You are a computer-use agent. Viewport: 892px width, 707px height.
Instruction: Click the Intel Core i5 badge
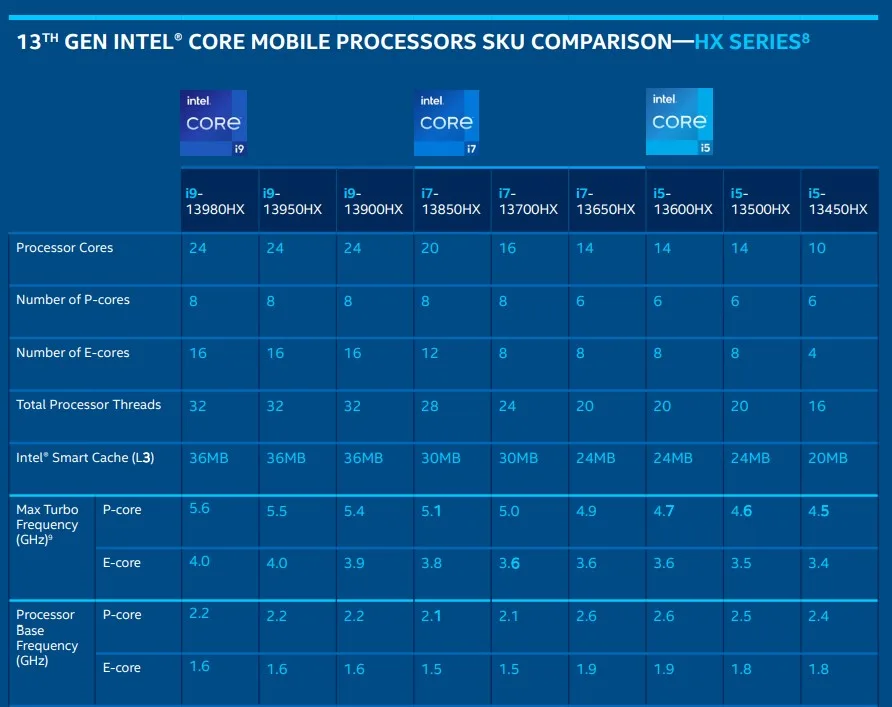679,122
